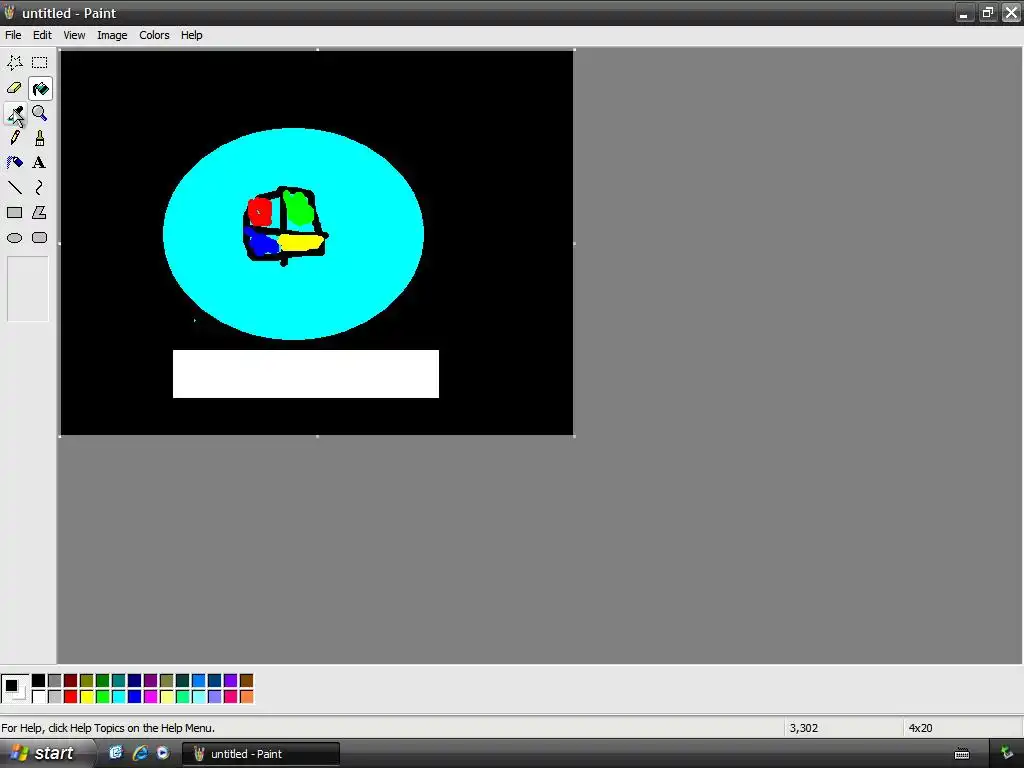Pick the bright red color swatch

pyautogui.click(x=71, y=697)
